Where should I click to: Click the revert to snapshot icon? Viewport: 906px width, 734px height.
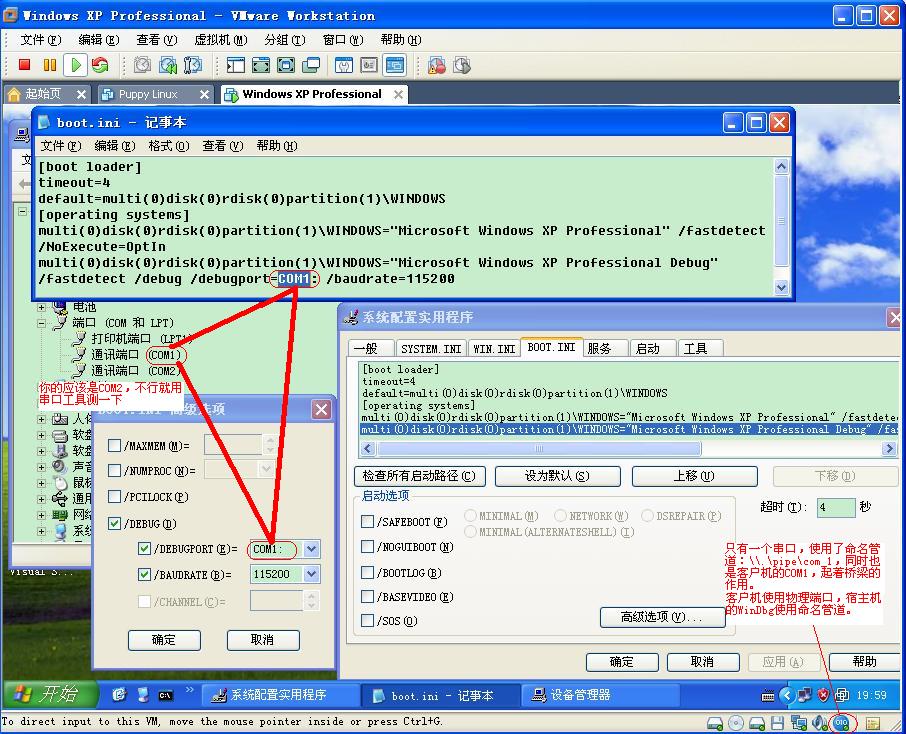click(x=168, y=65)
